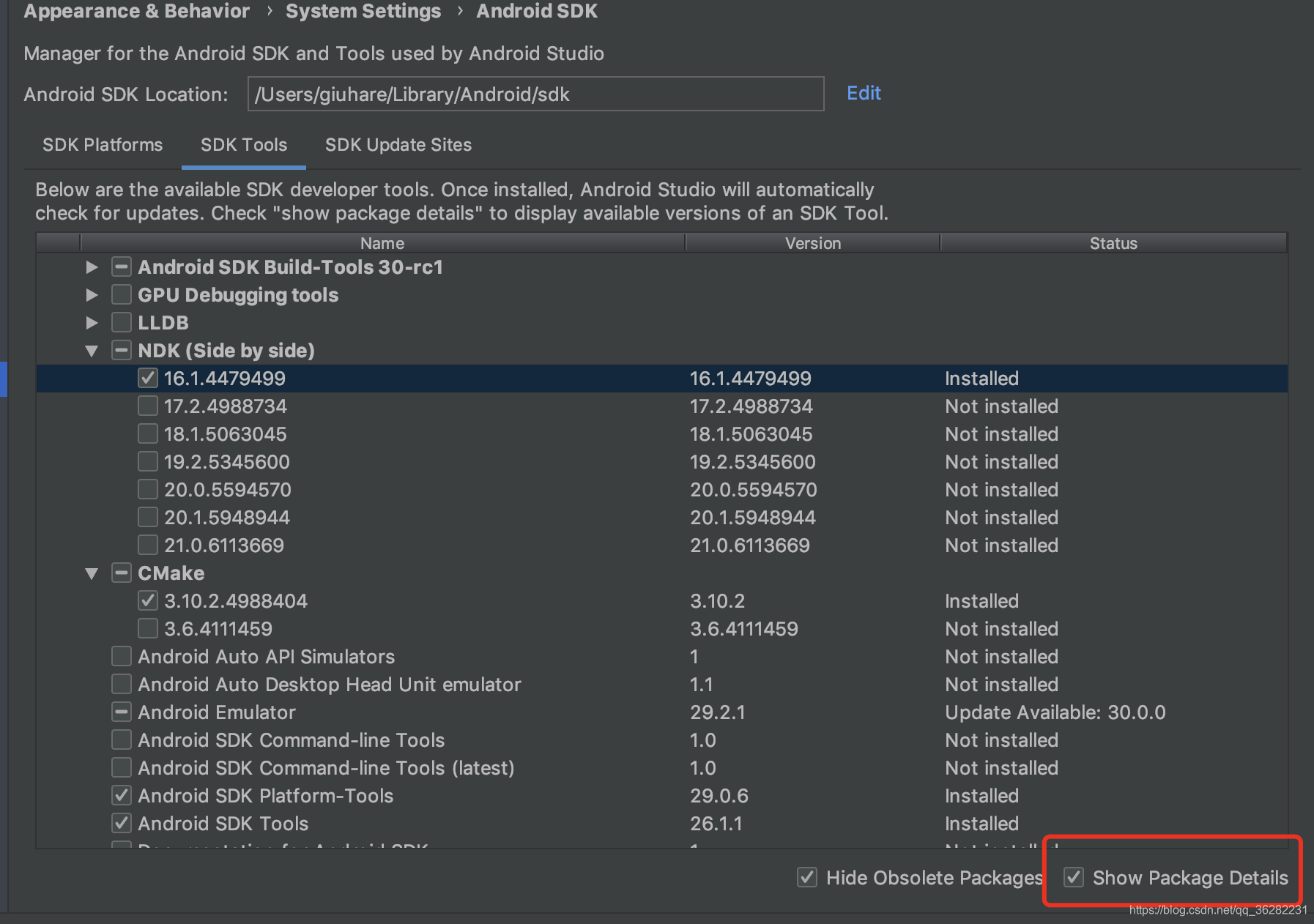
Task: Uncheck NDK version 16.1.4479499
Action: pyautogui.click(x=148, y=378)
